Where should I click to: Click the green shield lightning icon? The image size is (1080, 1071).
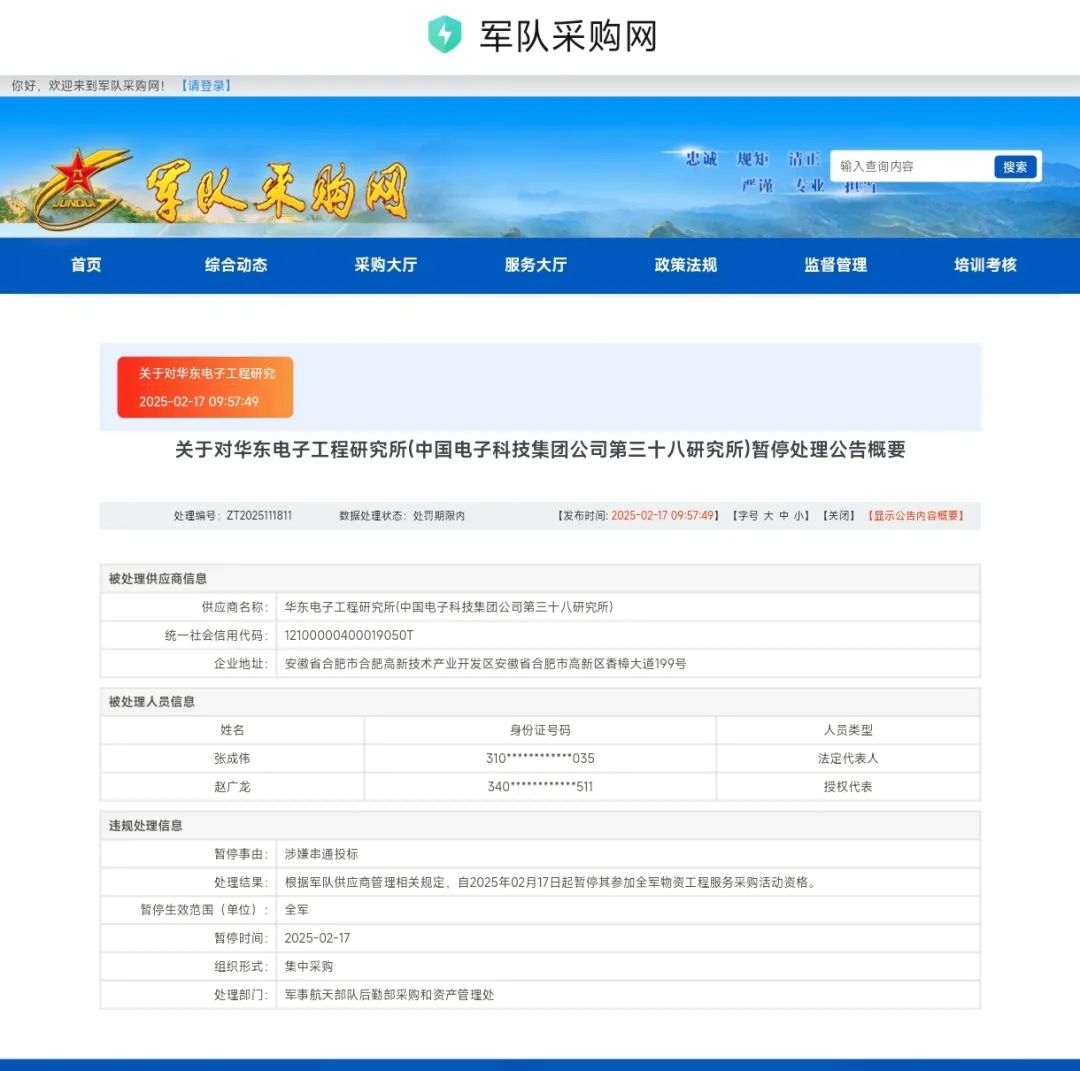point(444,34)
